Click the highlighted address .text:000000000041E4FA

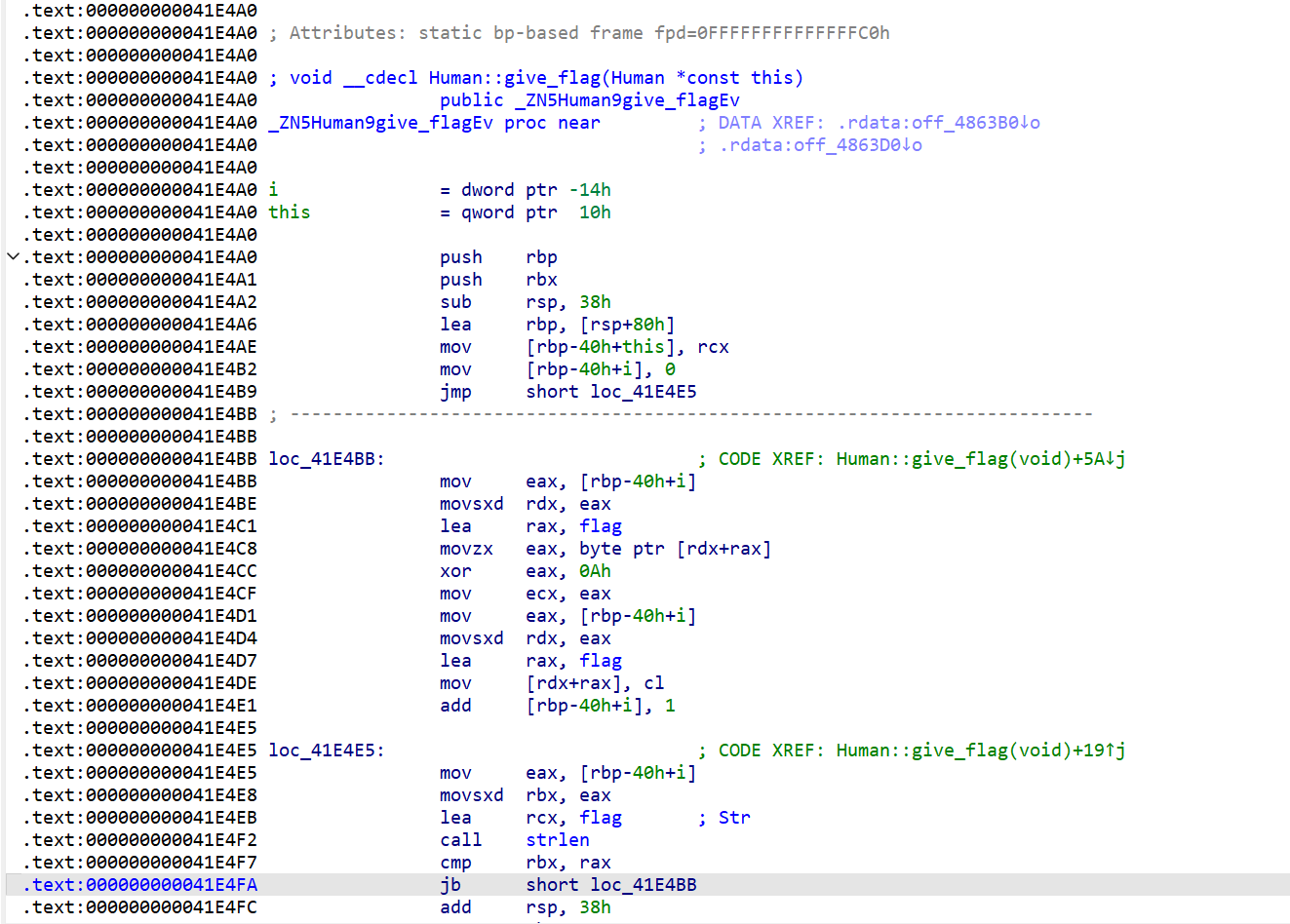(x=140, y=885)
